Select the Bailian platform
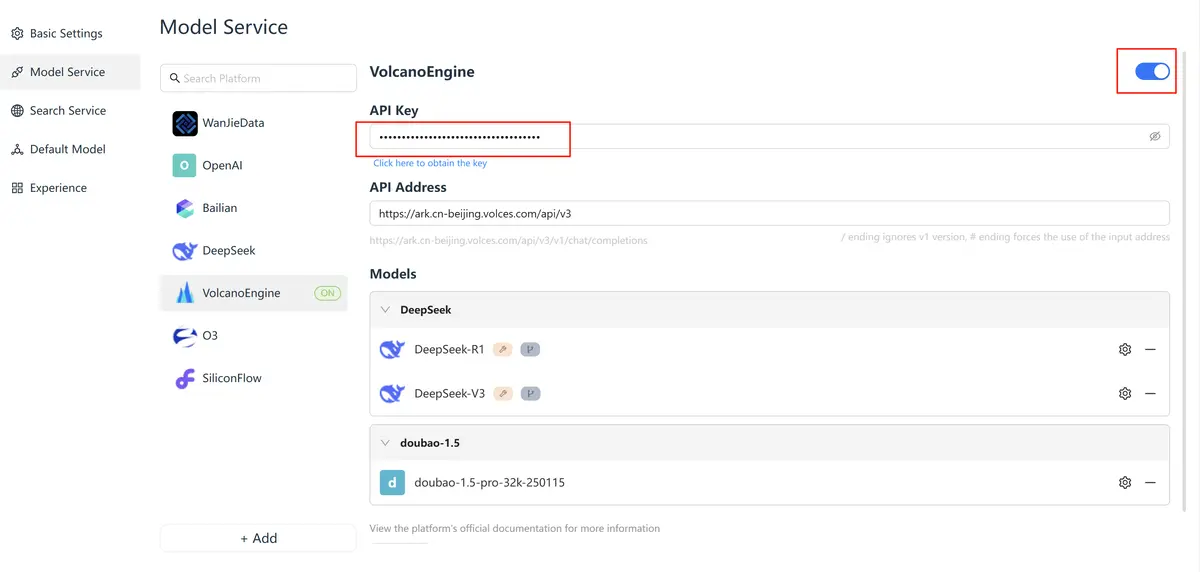The height and width of the screenshot is (572, 1200). coord(219,208)
